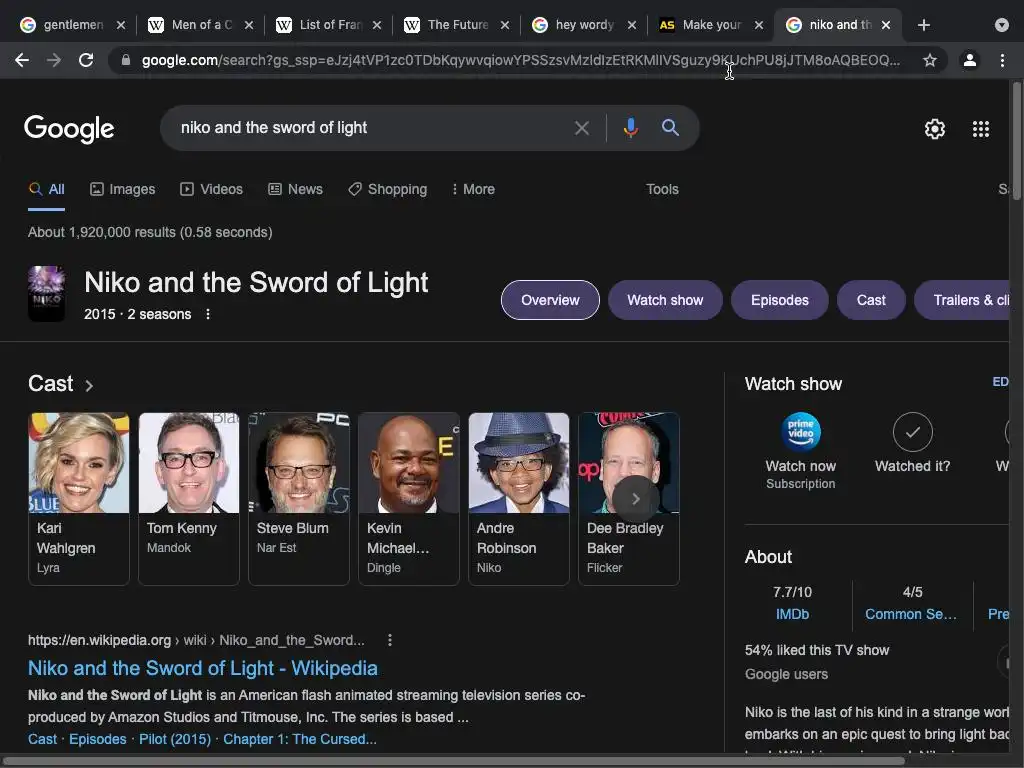The height and width of the screenshot is (768, 1024).
Task: Open Prime Video Watch now option
Action: (x=800, y=432)
